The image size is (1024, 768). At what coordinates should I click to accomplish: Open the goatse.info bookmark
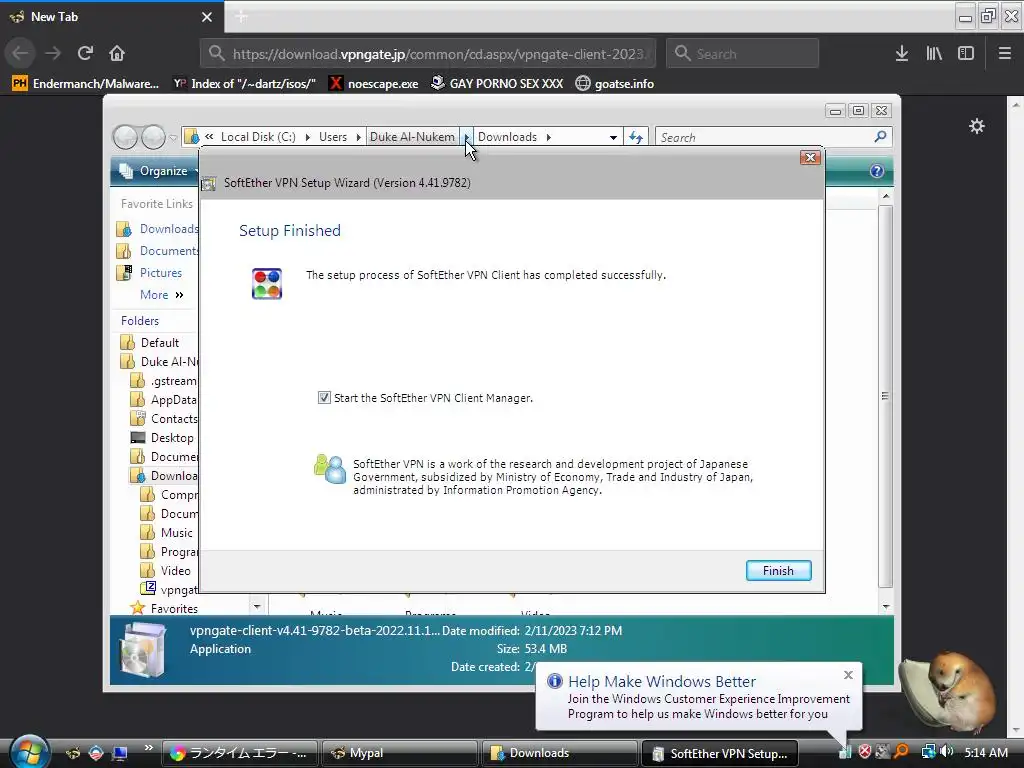click(x=615, y=84)
